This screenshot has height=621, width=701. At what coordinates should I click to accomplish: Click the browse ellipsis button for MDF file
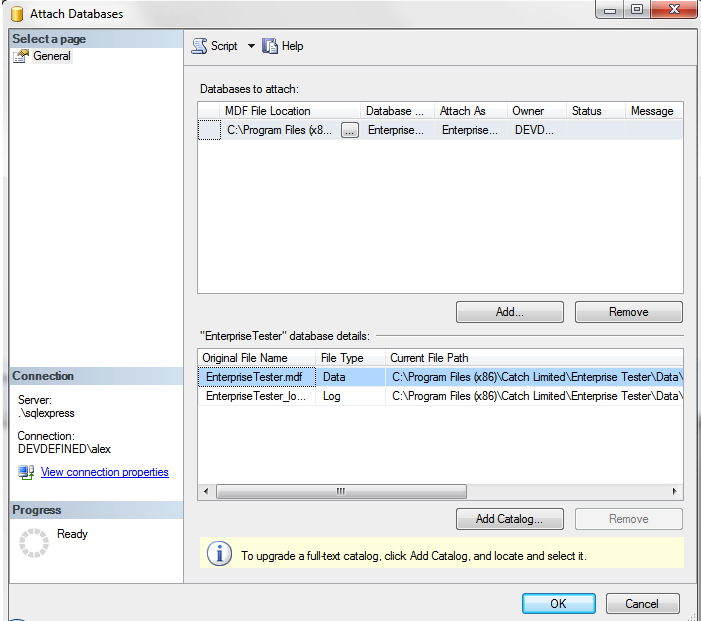pos(349,130)
